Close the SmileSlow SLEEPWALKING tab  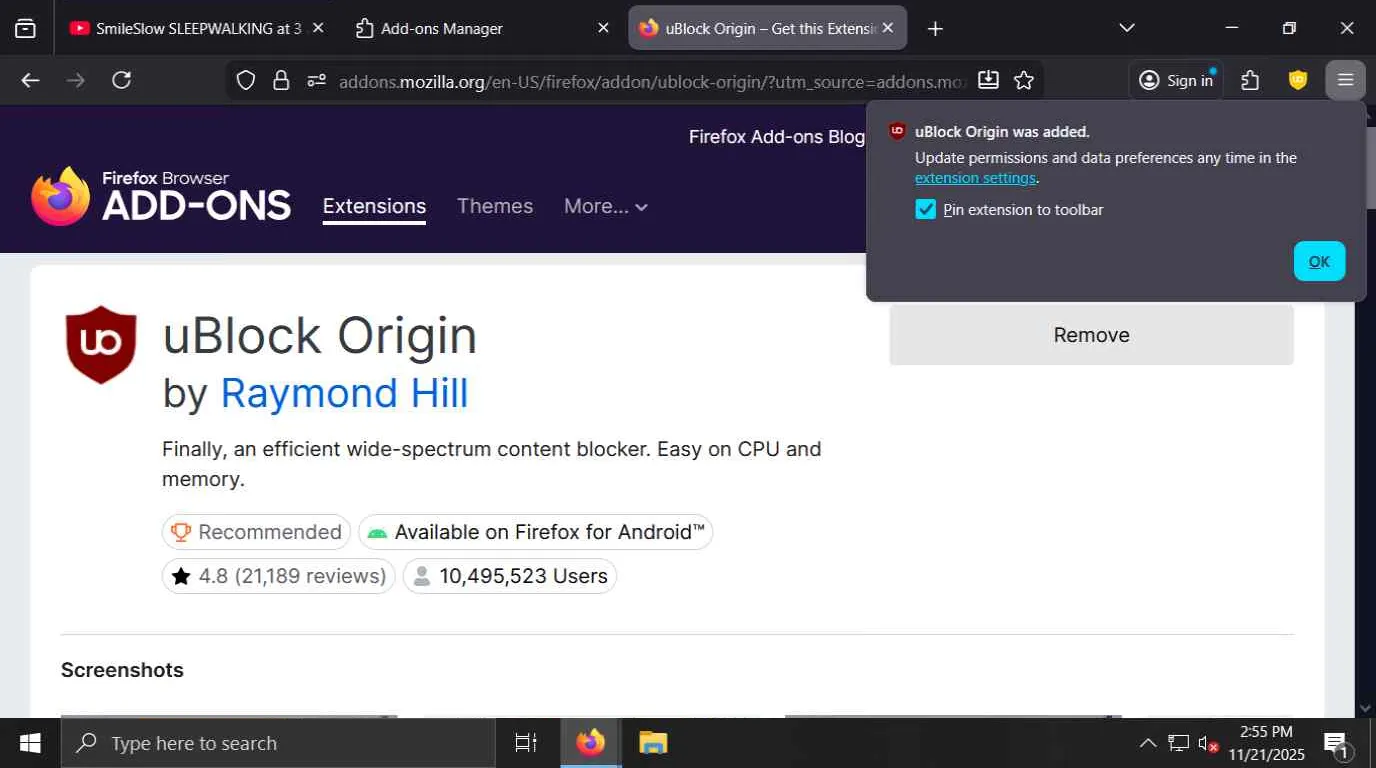318,28
